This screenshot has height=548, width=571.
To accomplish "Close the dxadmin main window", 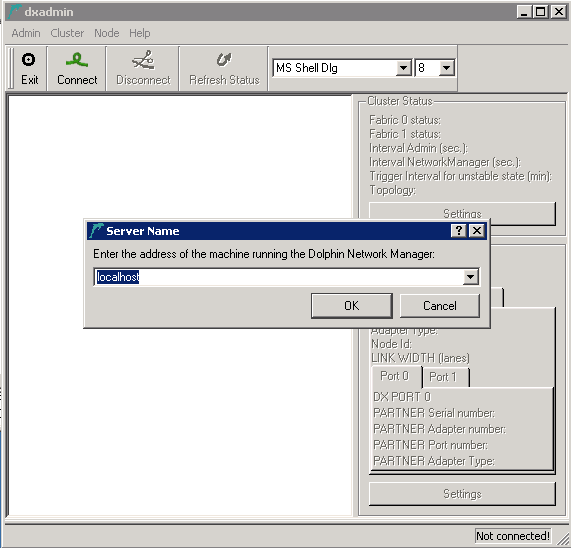I will [559, 12].
